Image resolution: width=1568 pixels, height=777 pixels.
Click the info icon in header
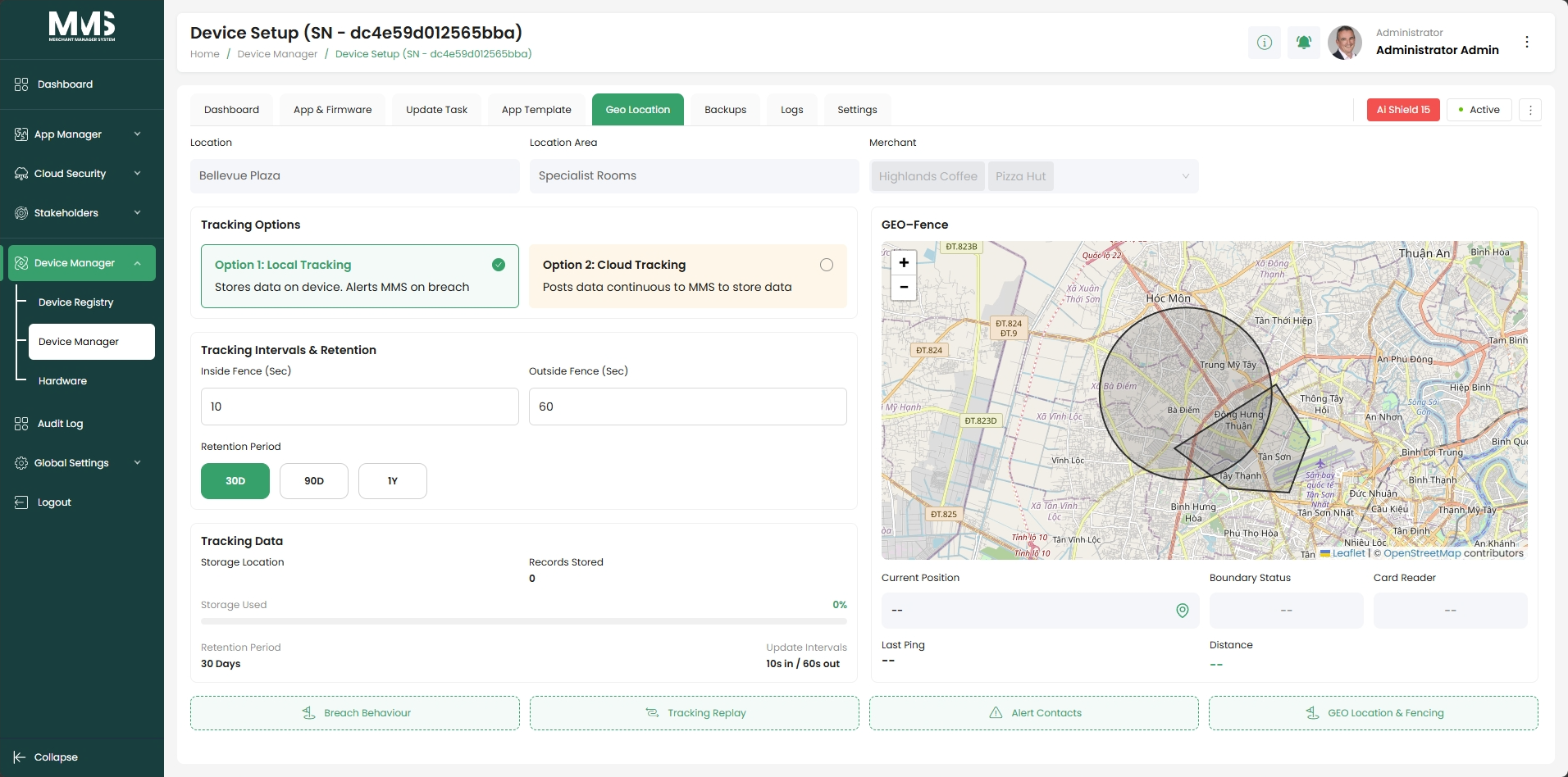point(1265,42)
